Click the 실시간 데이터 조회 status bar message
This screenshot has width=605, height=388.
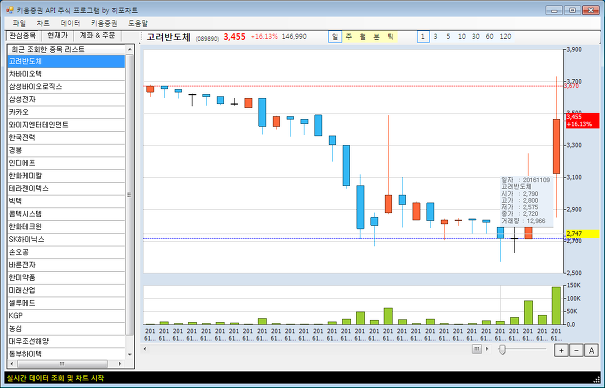click(56, 378)
